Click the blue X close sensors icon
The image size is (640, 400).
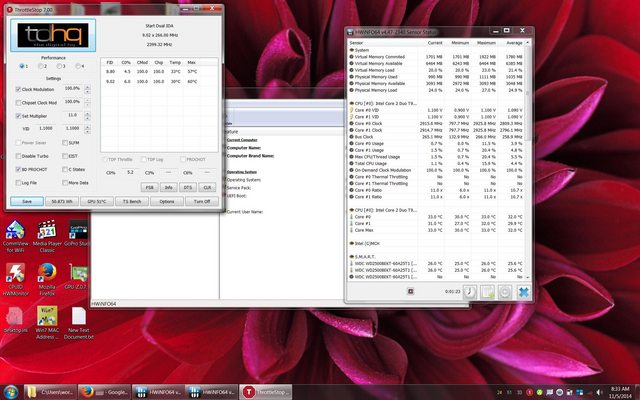tap(523, 292)
